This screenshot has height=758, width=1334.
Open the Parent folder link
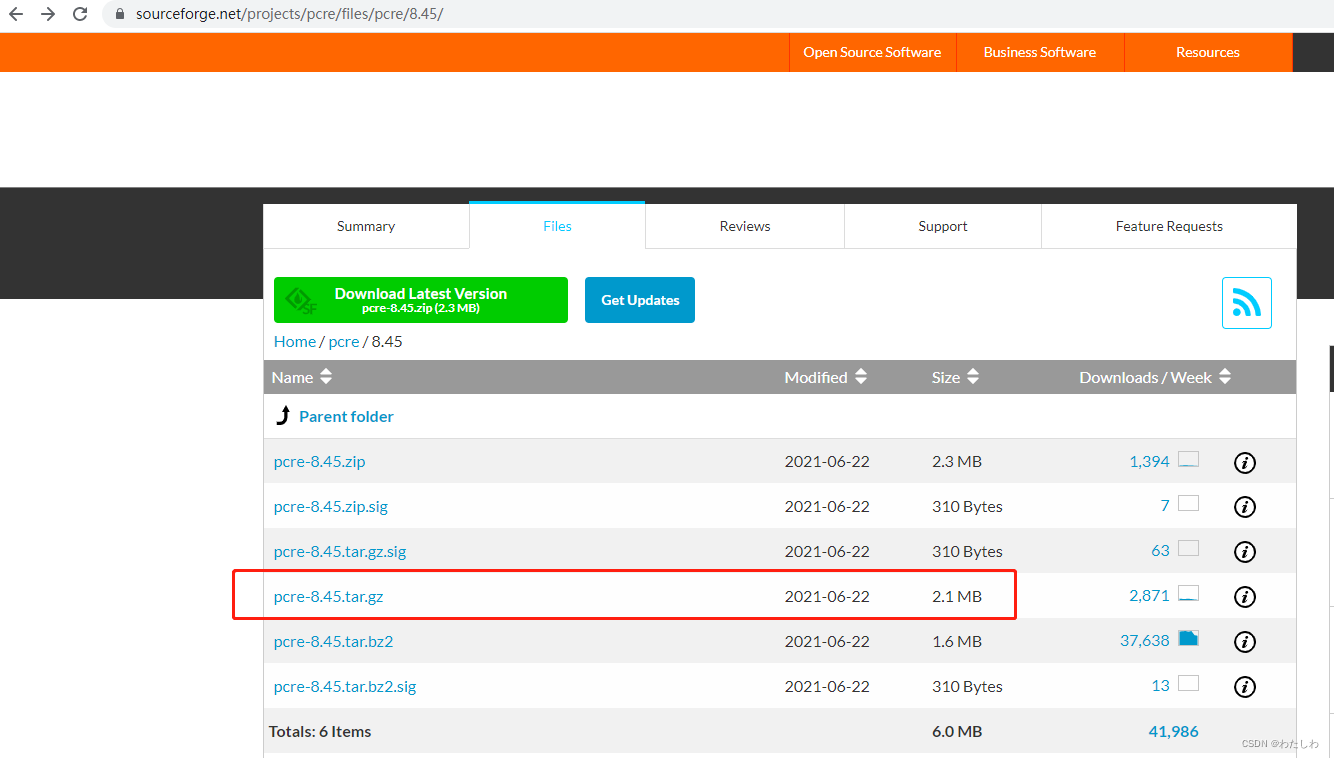(346, 416)
